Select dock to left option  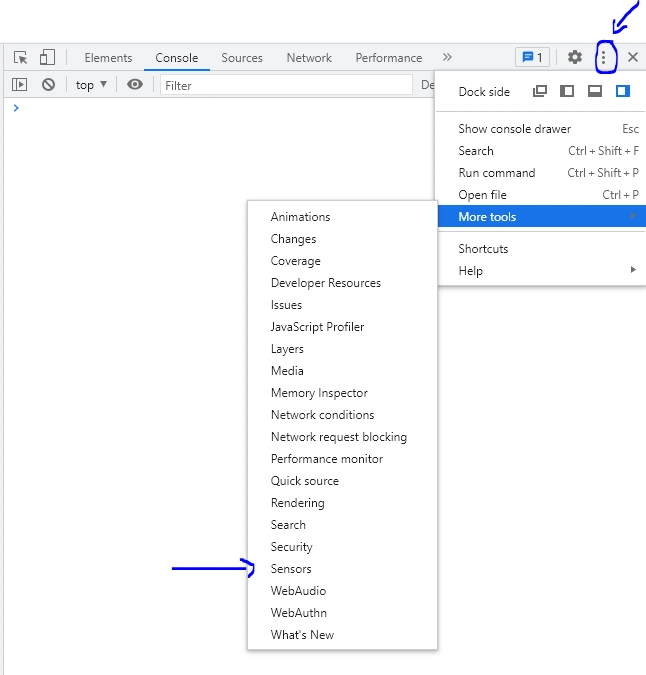click(x=567, y=91)
